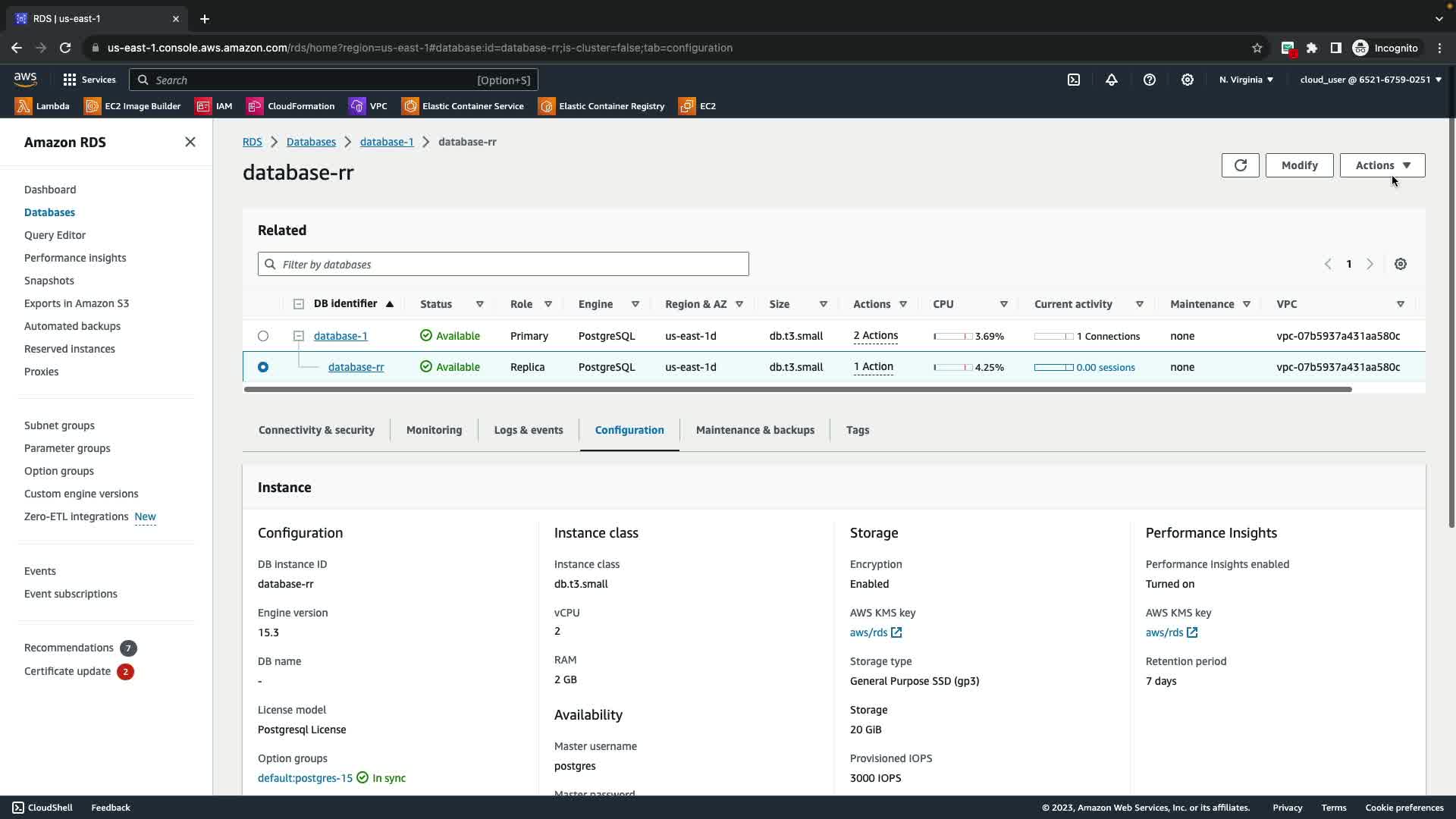1456x819 pixels.
Task: Open table preferences gear in Related panel
Action: tap(1401, 264)
